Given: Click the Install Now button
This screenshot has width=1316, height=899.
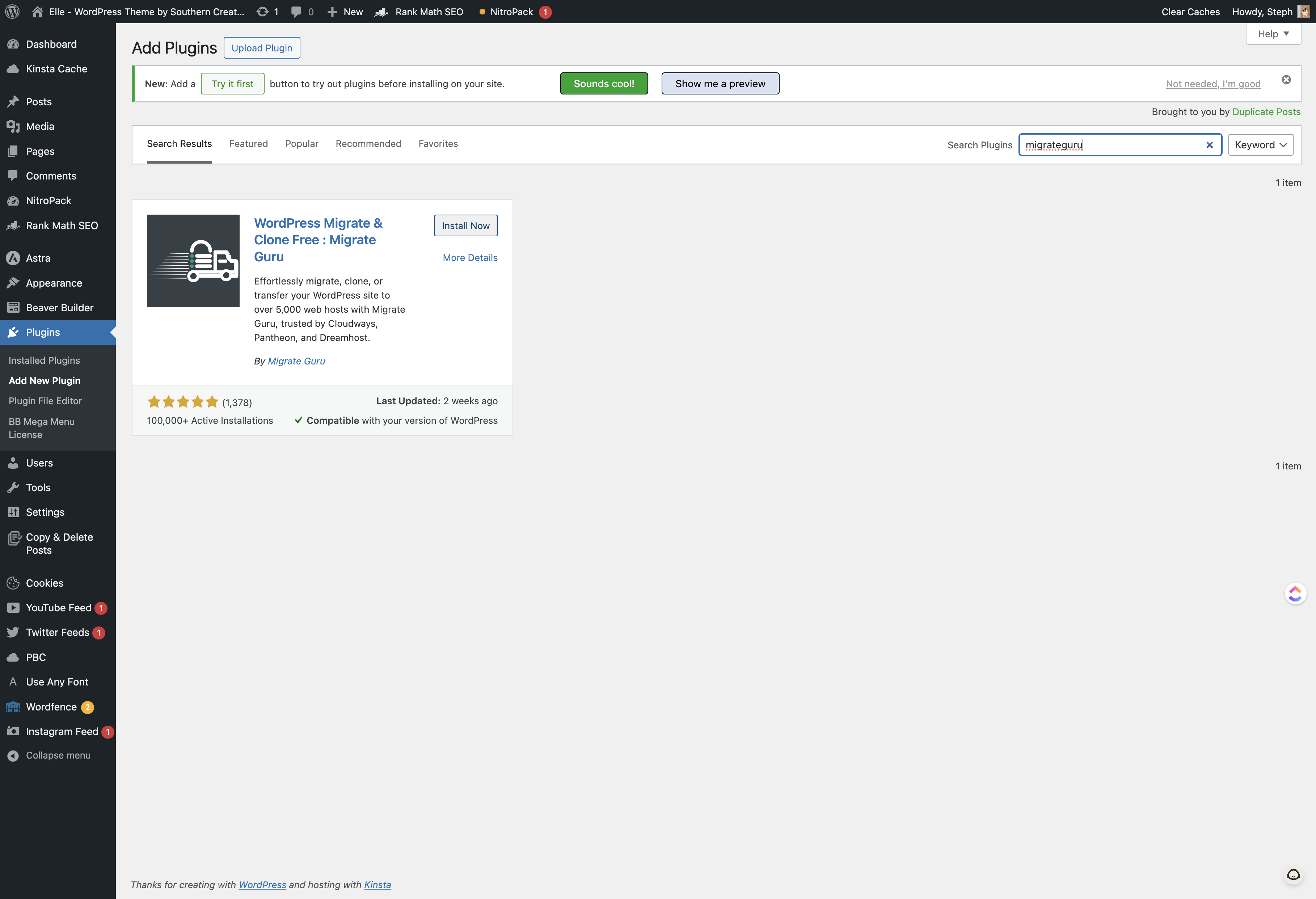Looking at the screenshot, I should (465, 226).
